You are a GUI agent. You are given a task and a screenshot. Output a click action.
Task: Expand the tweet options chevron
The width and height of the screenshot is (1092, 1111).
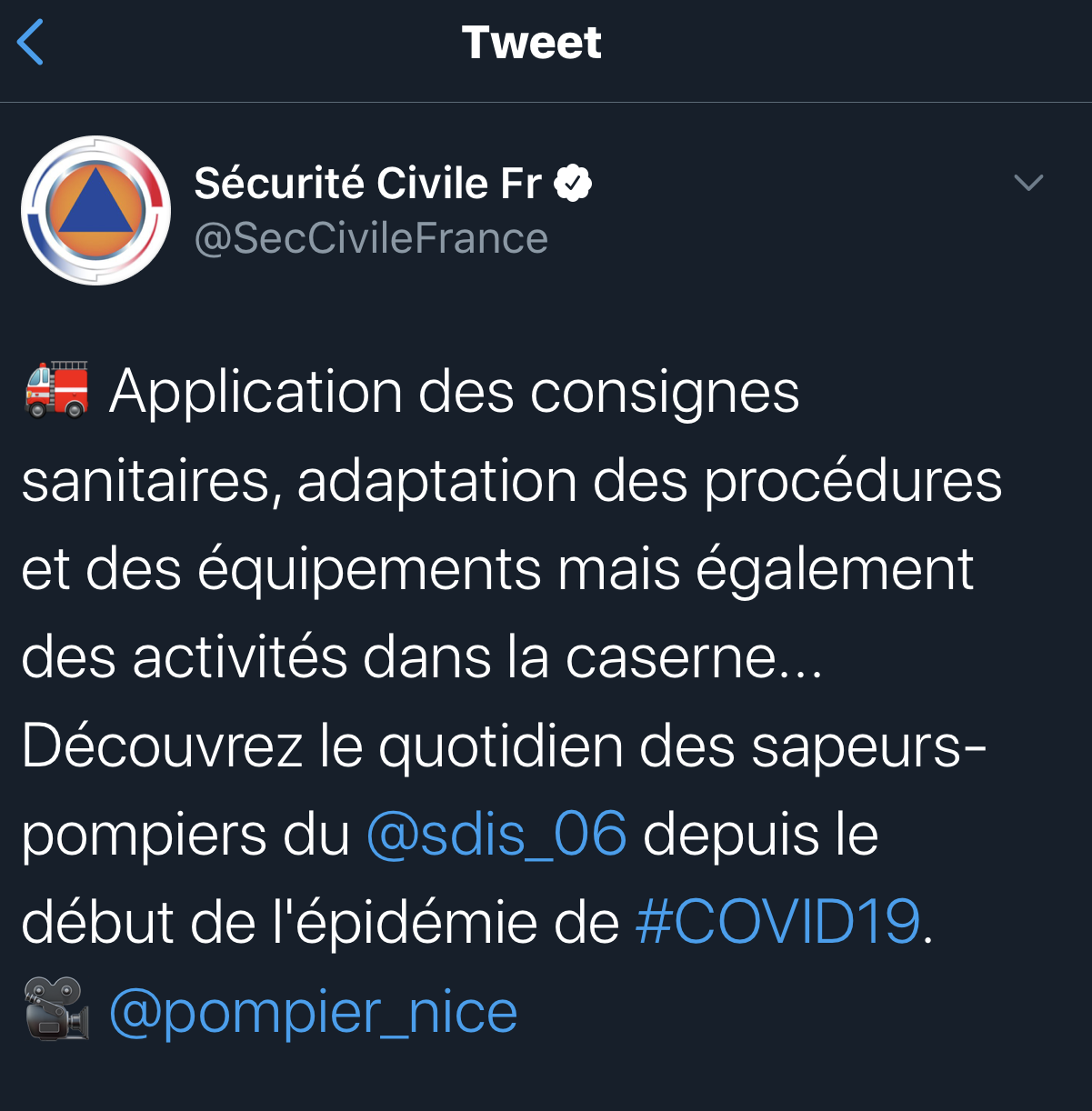click(x=1028, y=183)
